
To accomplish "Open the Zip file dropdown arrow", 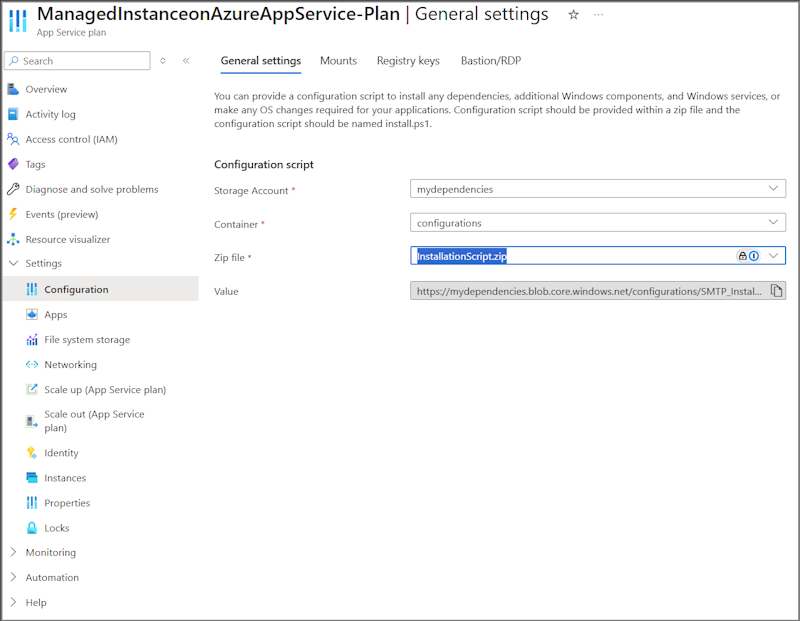I will [773, 256].
